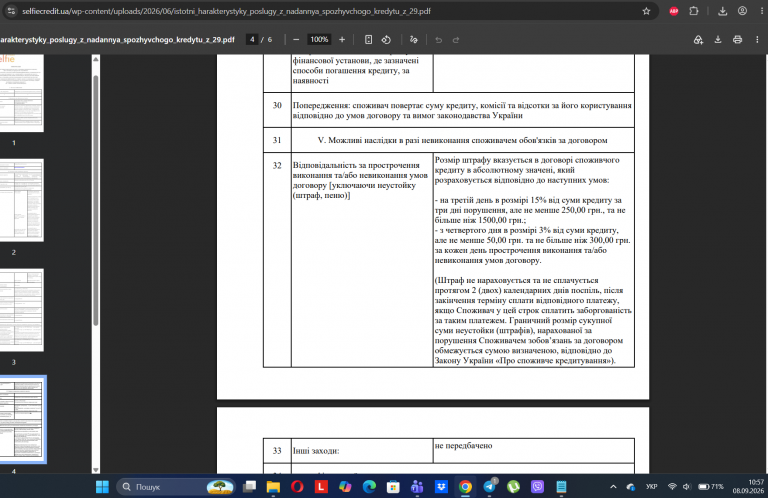768x498 pixels.
Task: Click the thumbnail panel scroll down arrow
Action: (96, 470)
